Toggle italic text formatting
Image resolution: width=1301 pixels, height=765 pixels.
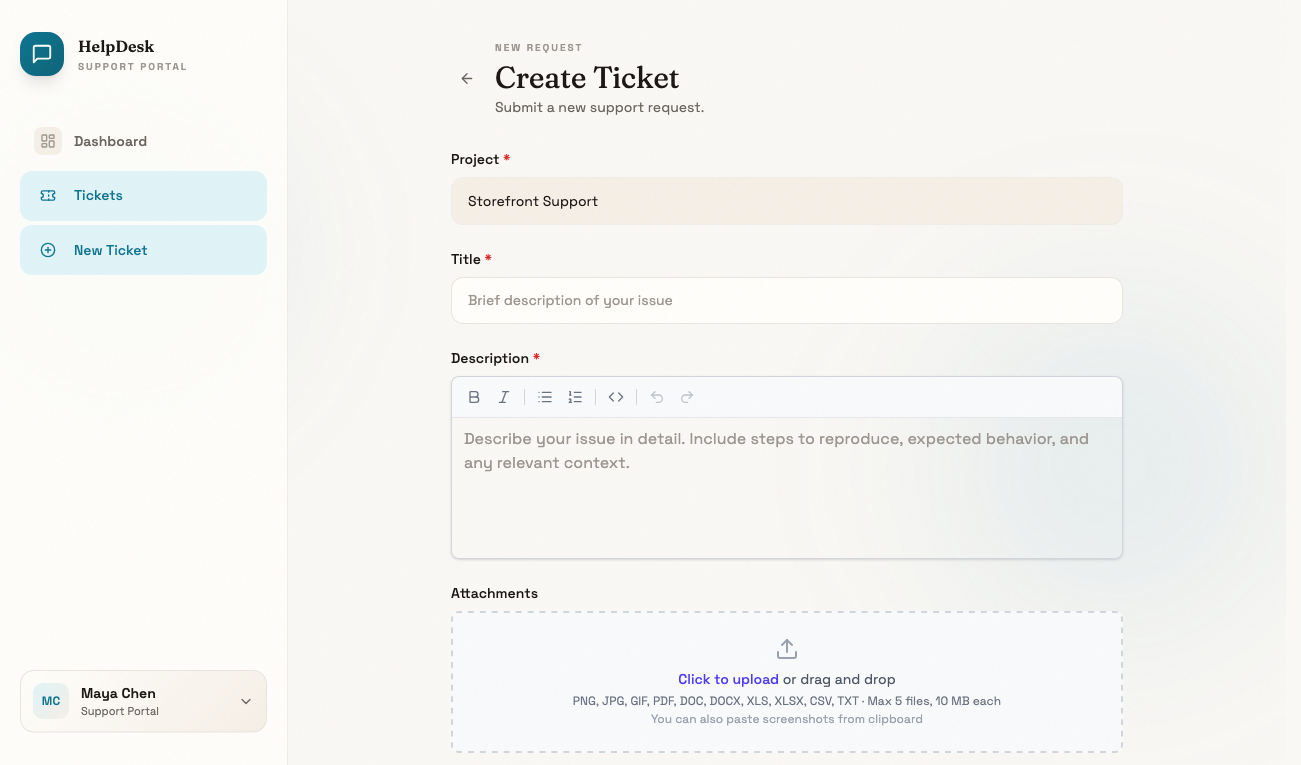point(504,397)
